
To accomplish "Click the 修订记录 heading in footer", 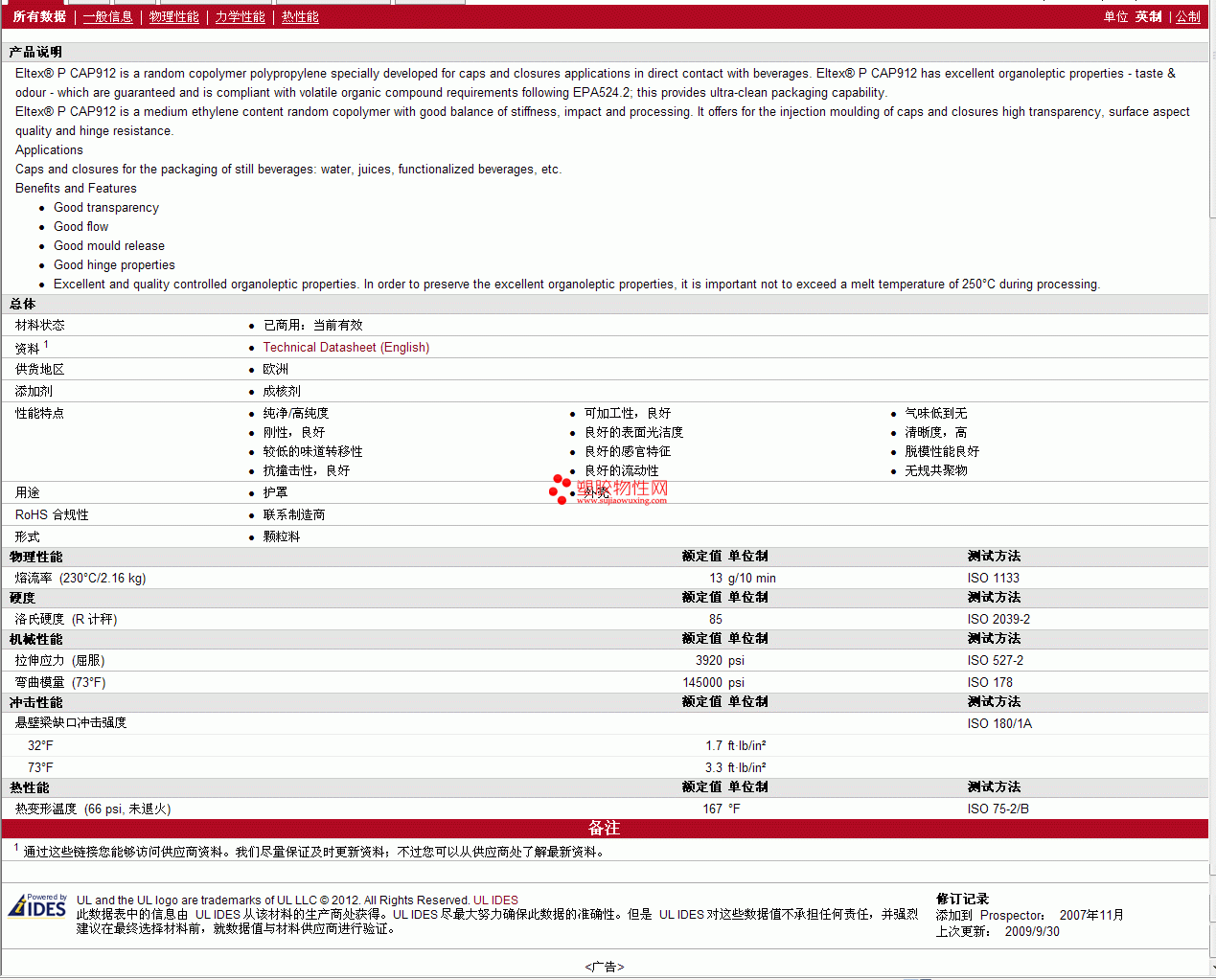I will (962, 900).
